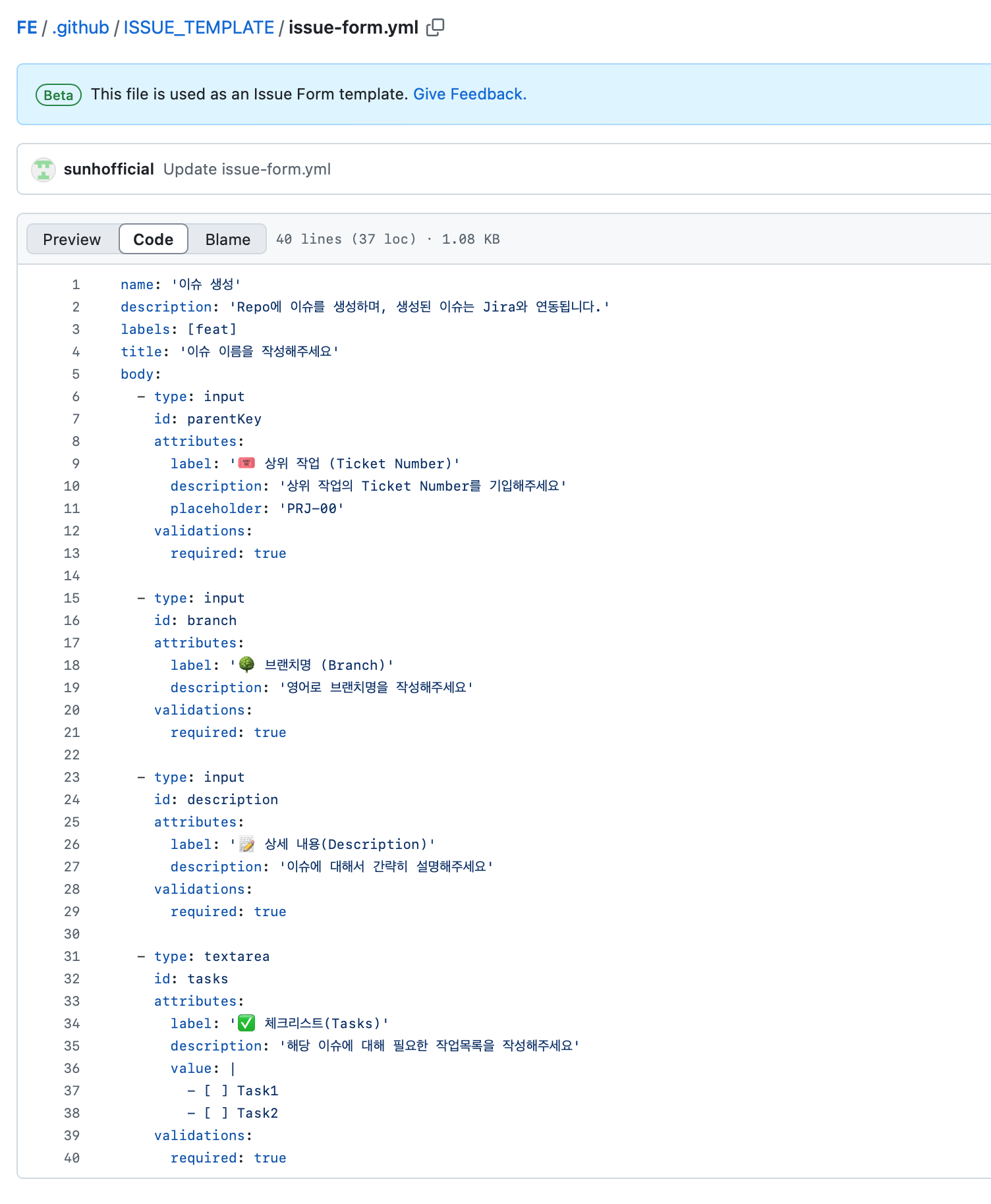
Task: Click the code line 'id: tasks'
Action: point(191,979)
